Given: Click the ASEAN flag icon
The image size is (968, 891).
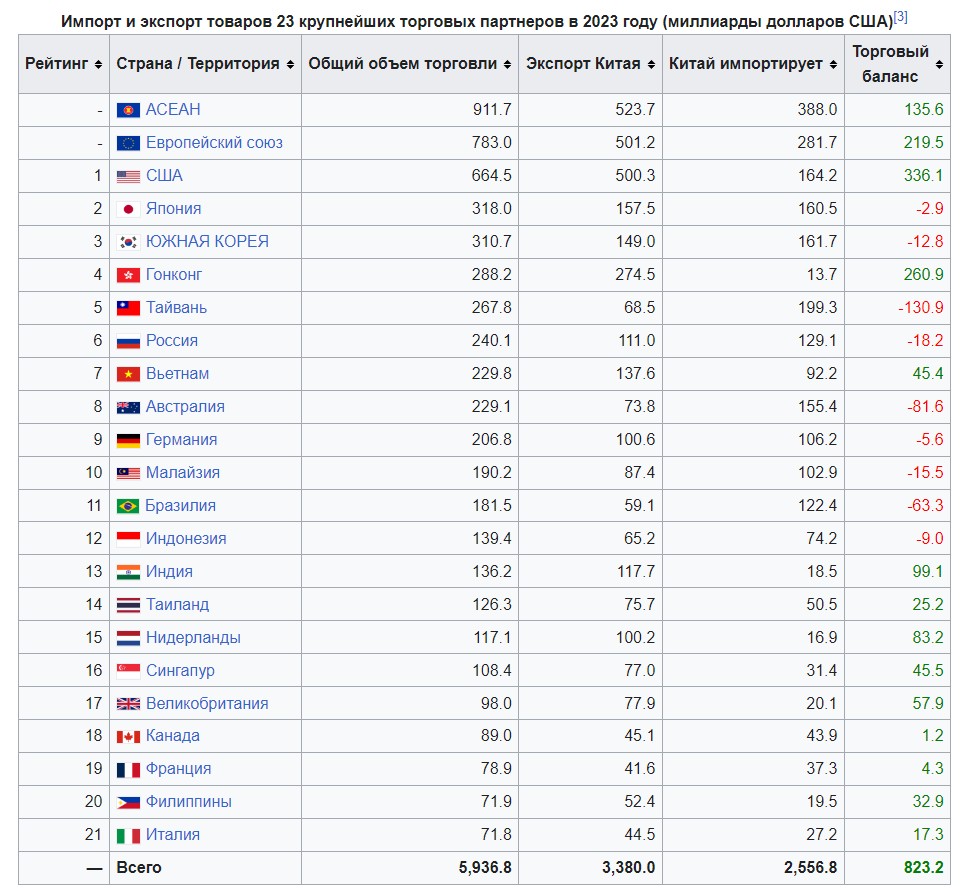Looking at the screenshot, I should click(128, 111).
